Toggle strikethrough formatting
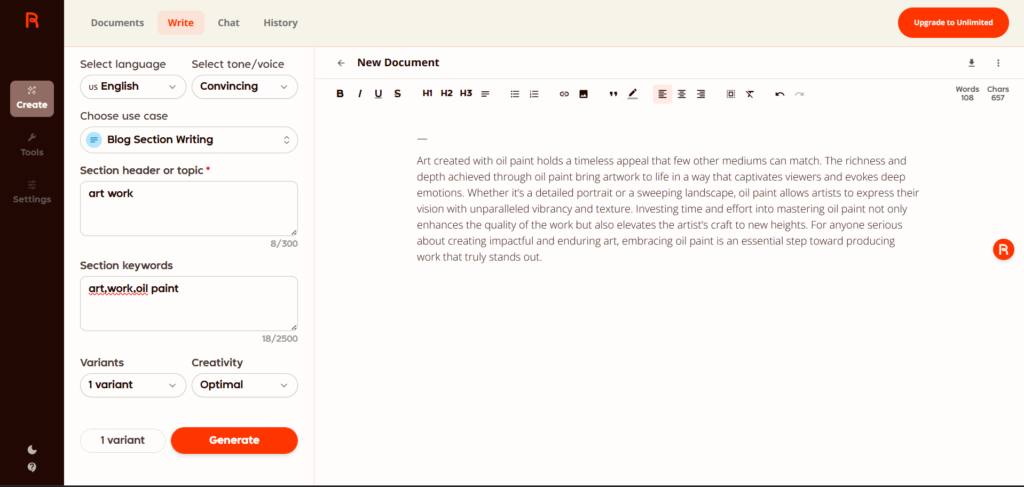This screenshot has height=487, width=1024. (397, 94)
